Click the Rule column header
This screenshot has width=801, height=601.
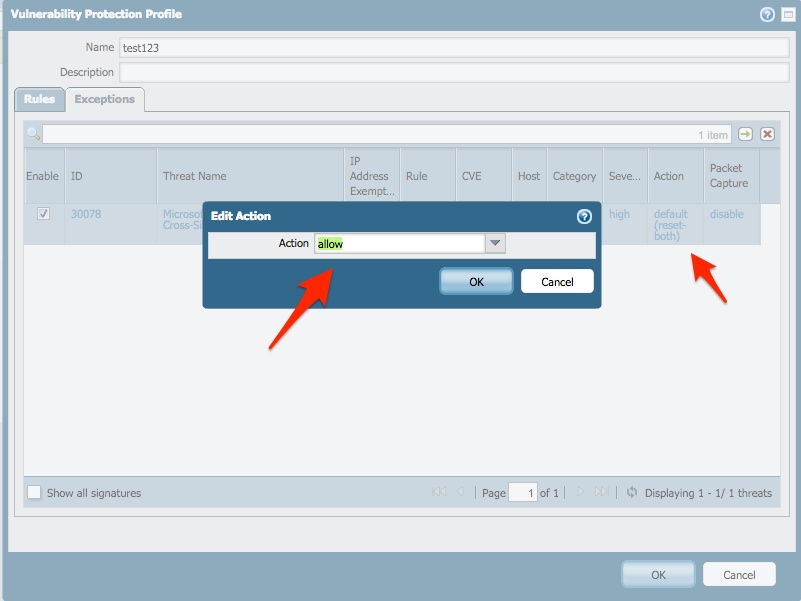[x=428, y=176]
